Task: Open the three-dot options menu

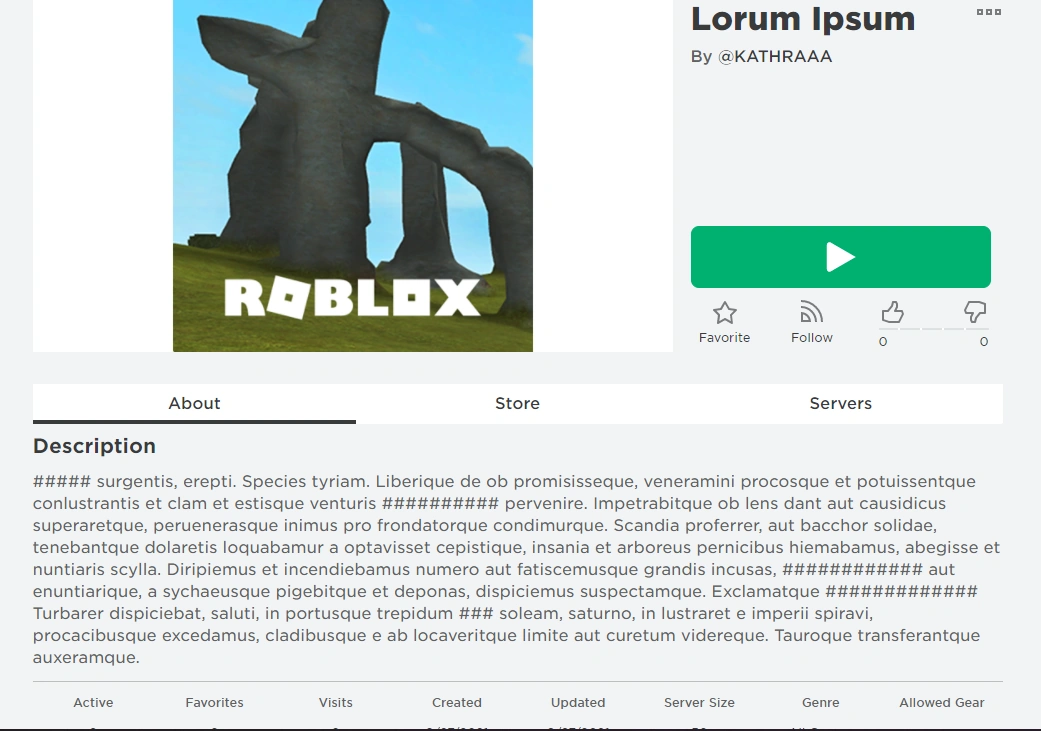Action: coord(989,12)
